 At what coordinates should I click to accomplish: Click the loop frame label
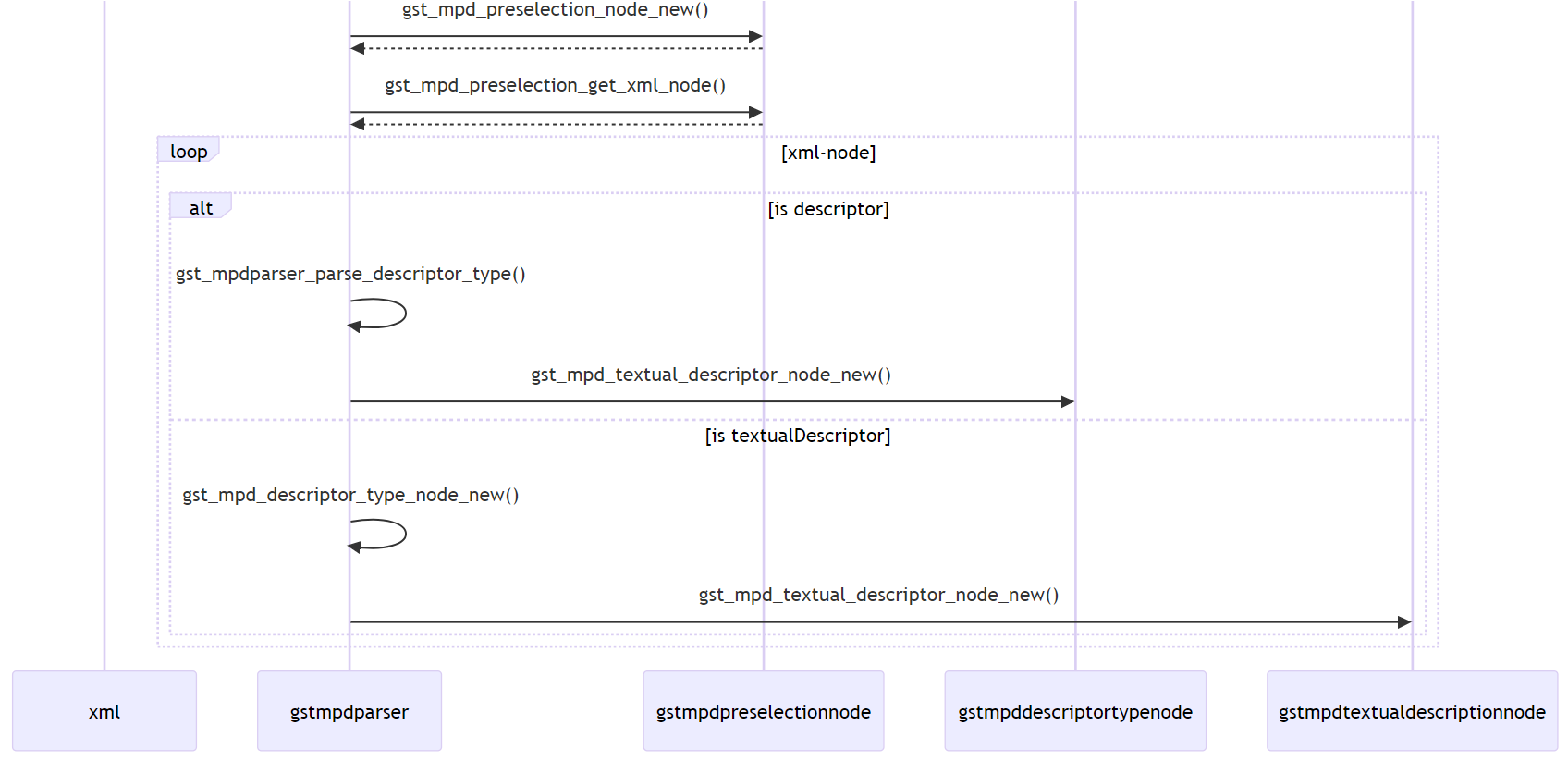coord(189,152)
